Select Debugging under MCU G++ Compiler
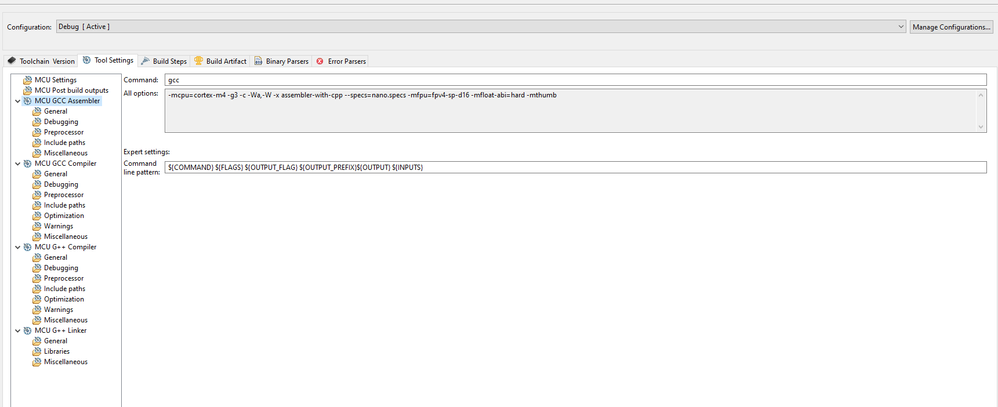 (61, 268)
